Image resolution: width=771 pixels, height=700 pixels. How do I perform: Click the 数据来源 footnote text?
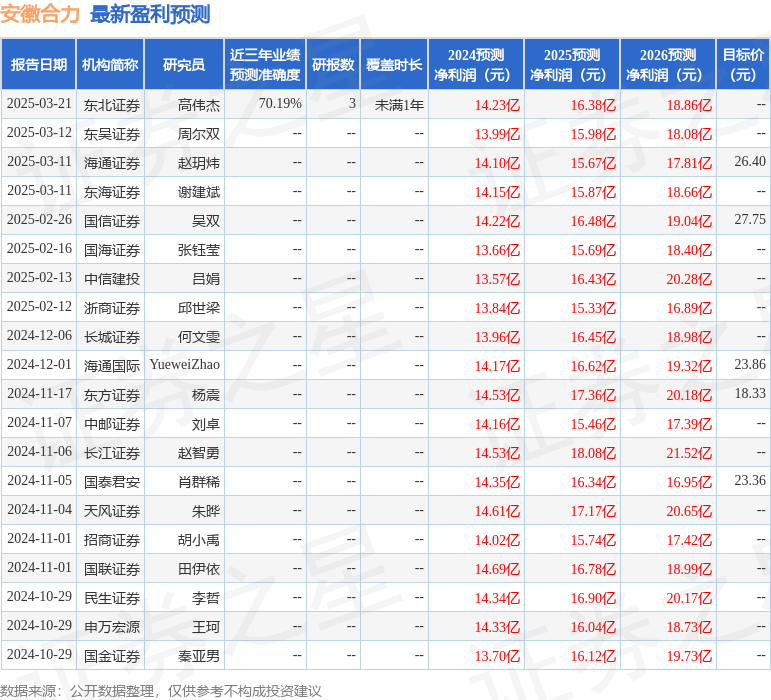[160, 691]
